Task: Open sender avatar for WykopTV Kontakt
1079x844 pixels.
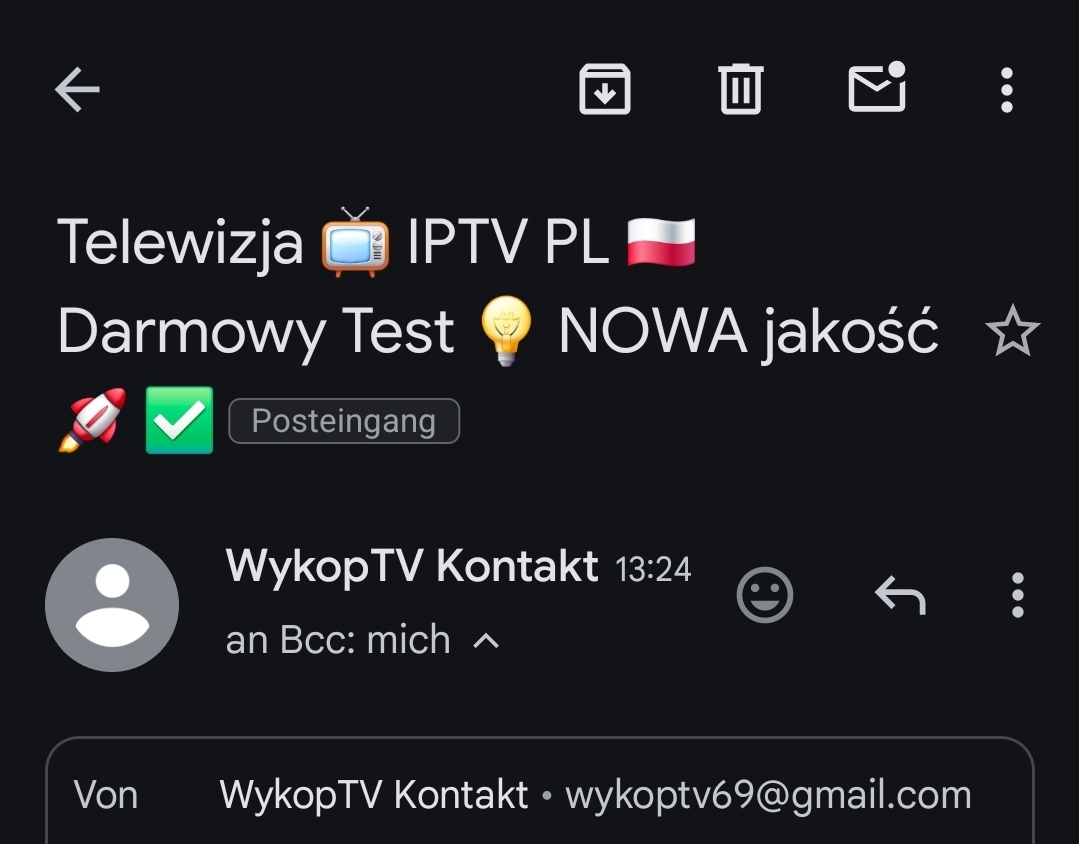Action: pyautogui.click(x=111, y=604)
